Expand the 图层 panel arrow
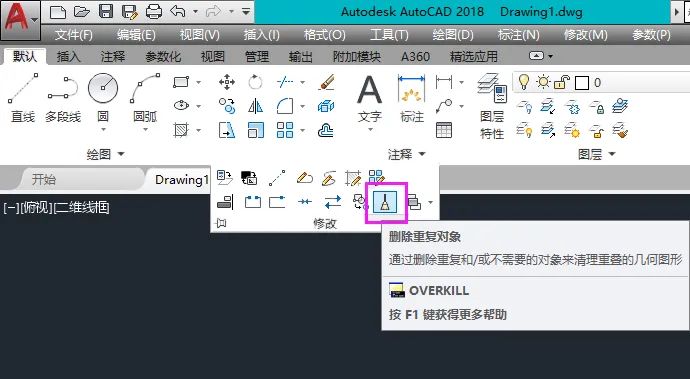The height and width of the screenshot is (379, 690). click(x=612, y=154)
